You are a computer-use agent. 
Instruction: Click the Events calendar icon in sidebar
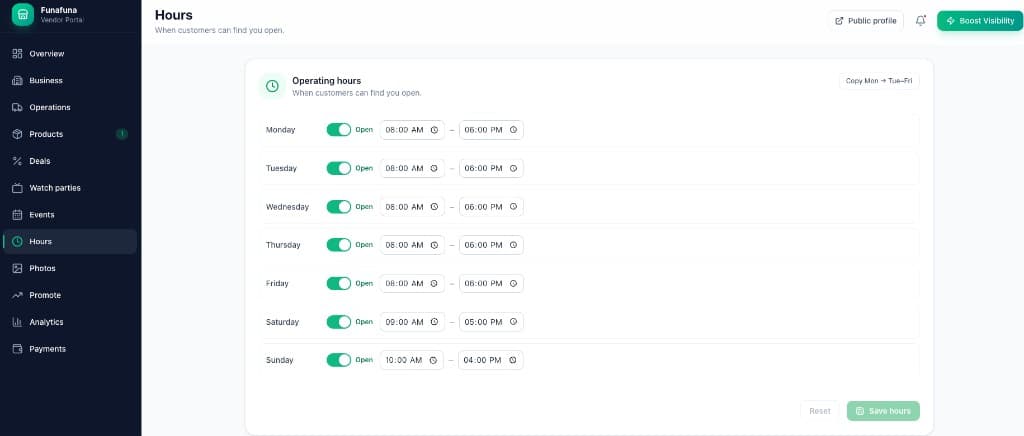tap(18, 215)
